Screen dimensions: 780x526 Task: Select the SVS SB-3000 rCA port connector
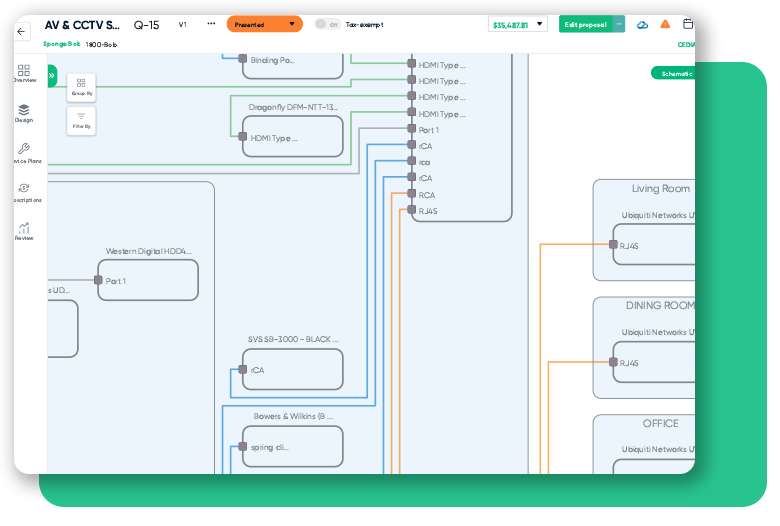pyautogui.click(x=243, y=369)
